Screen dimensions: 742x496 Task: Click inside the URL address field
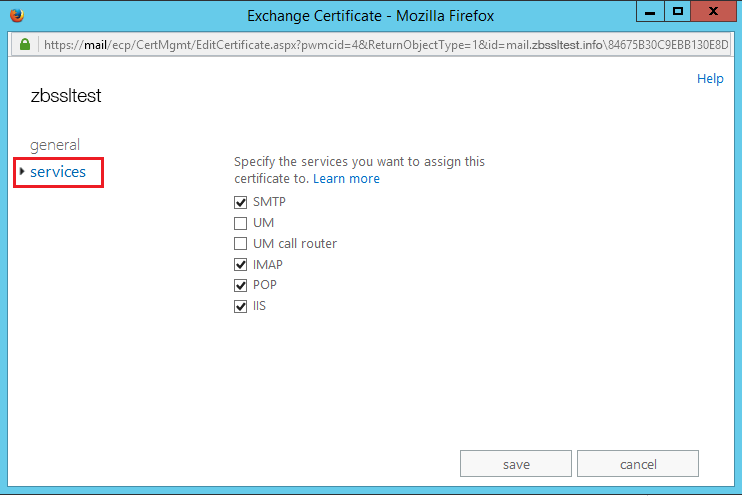click(380, 46)
